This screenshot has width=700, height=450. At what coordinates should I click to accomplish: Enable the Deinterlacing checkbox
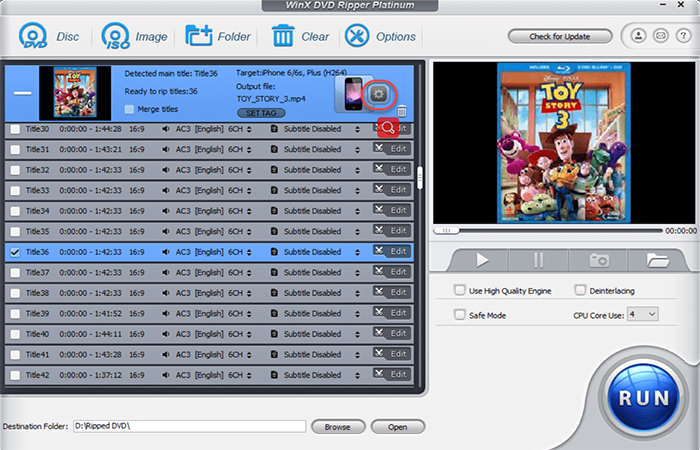point(580,290)
